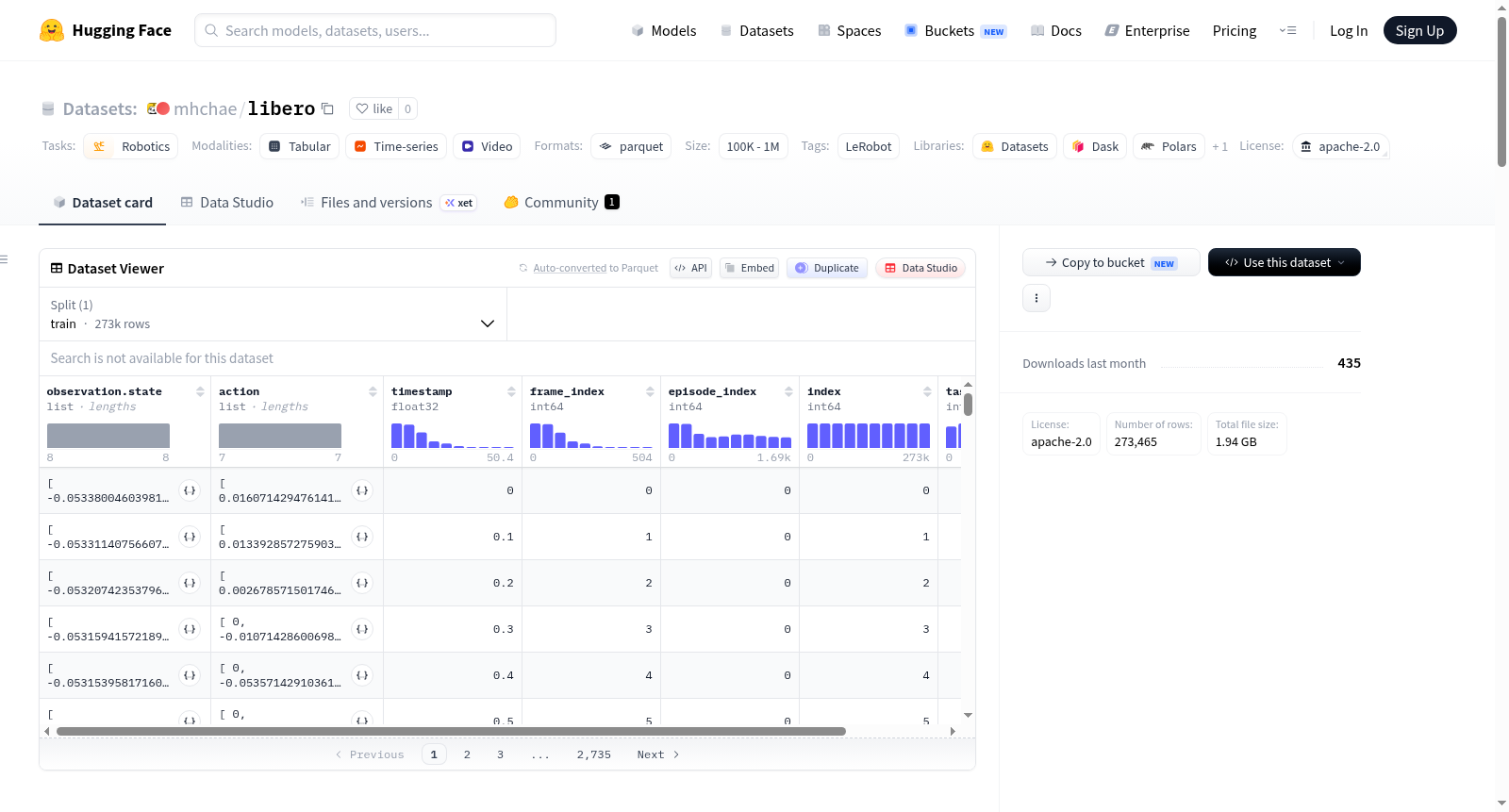The width and height of the screenshot is (1509, 812).
Task: Open the Spaces menu
Action: pyautogui.click(x=850, y=30)
